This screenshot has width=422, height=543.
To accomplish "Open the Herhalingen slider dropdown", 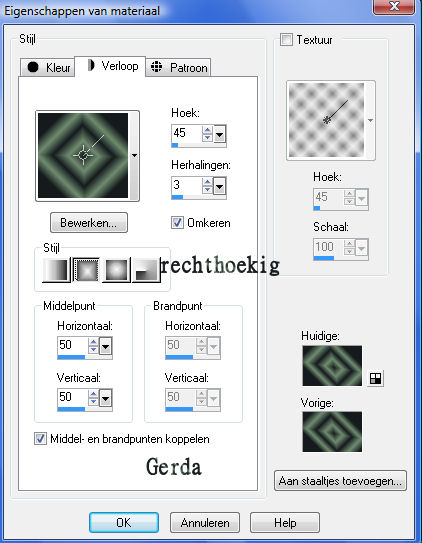I will pos(219,187).
